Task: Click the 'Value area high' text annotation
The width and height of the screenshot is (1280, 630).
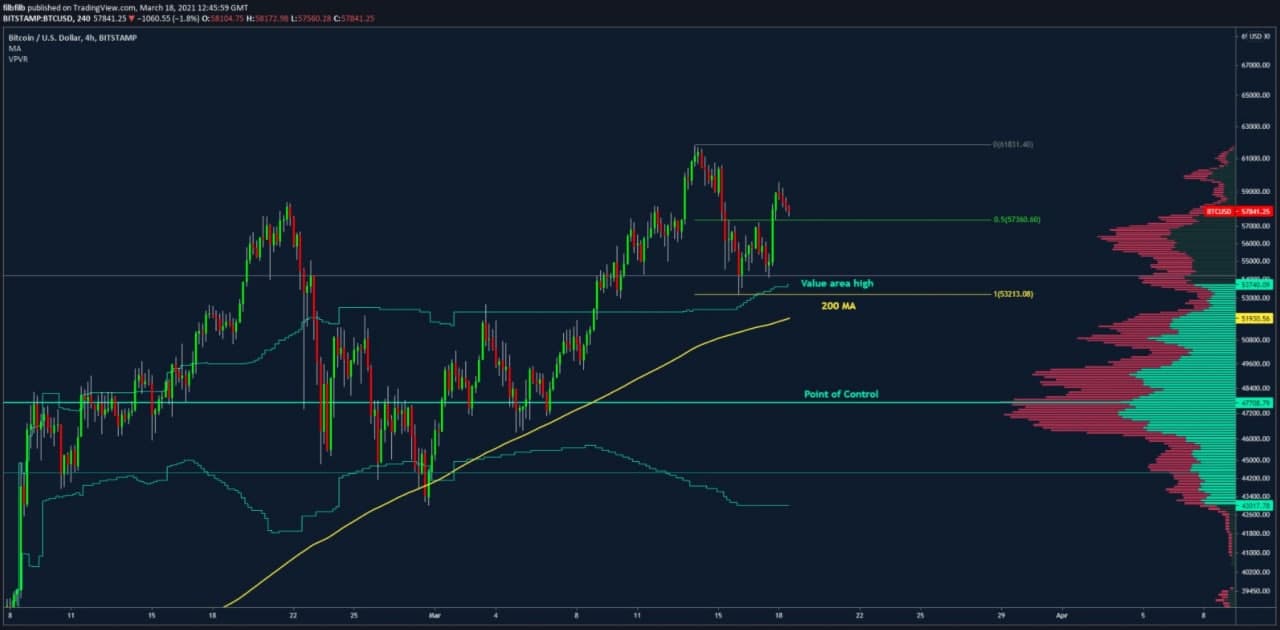Action: pos(836,284)
